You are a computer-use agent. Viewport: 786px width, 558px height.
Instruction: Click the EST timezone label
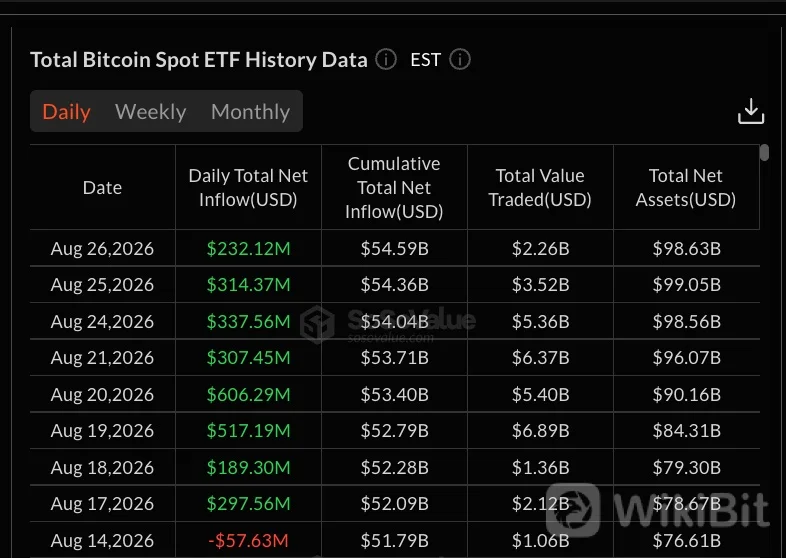tap(425, 60)
